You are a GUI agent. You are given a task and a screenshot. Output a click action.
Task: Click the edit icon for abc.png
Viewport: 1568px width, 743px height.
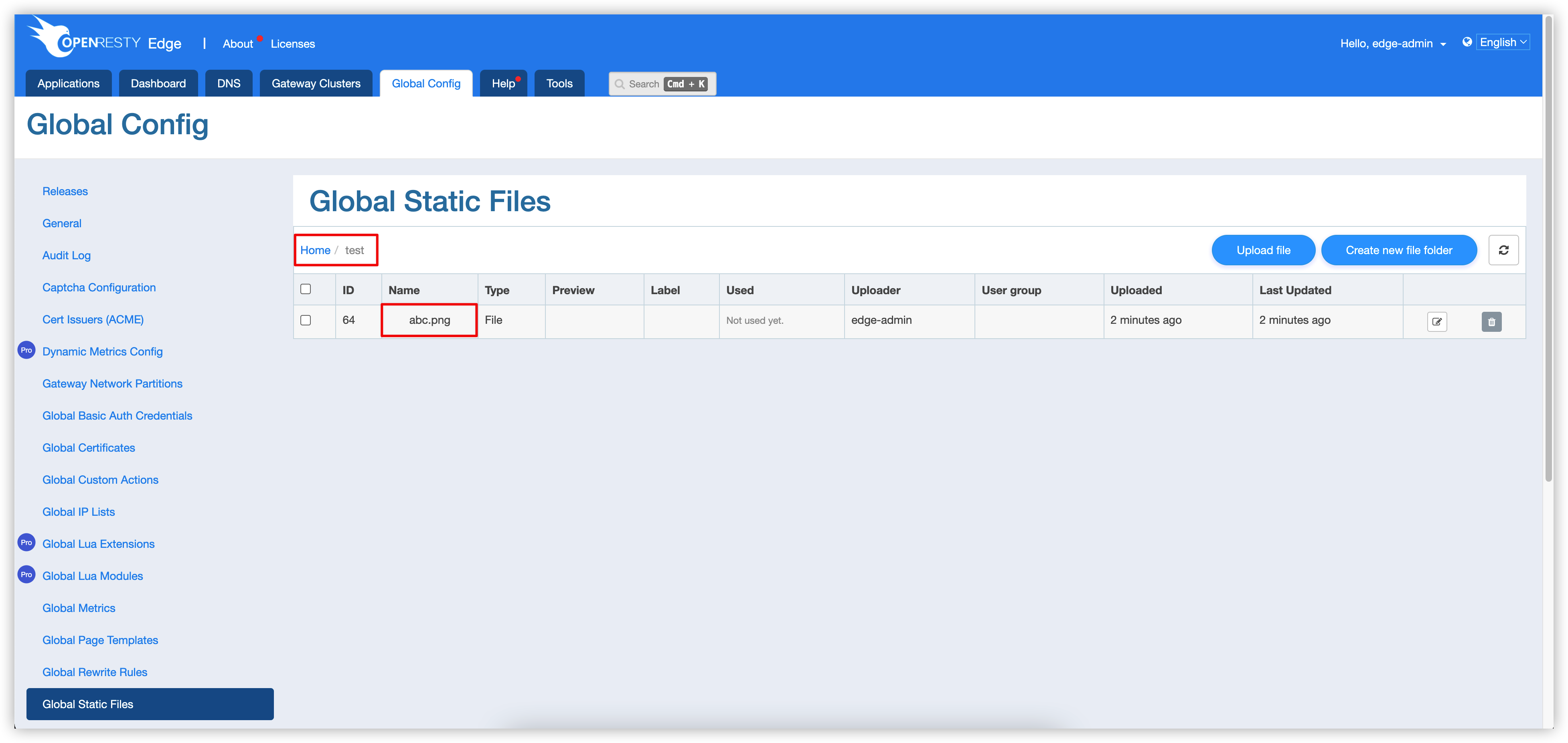pos(1436,321)
